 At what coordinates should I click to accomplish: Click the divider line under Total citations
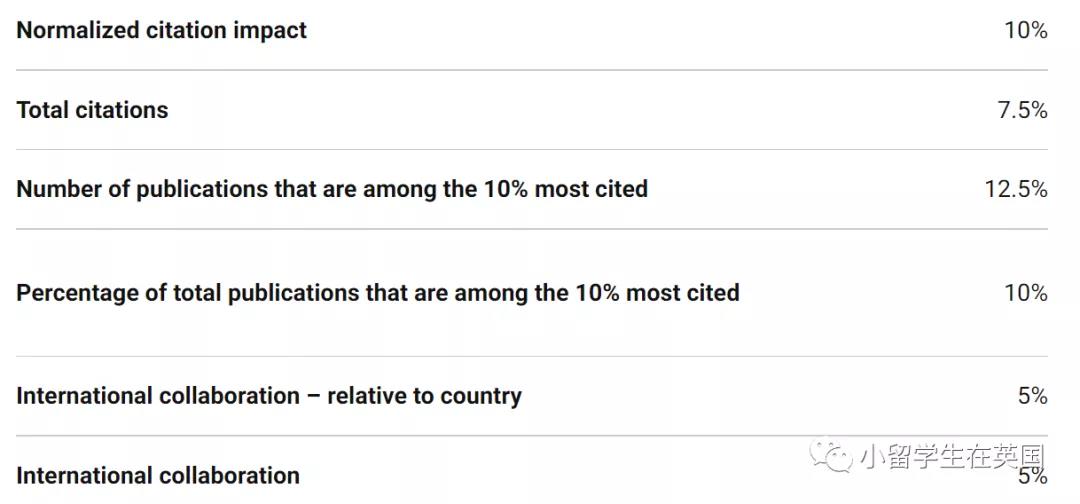[x=532, y=149]
